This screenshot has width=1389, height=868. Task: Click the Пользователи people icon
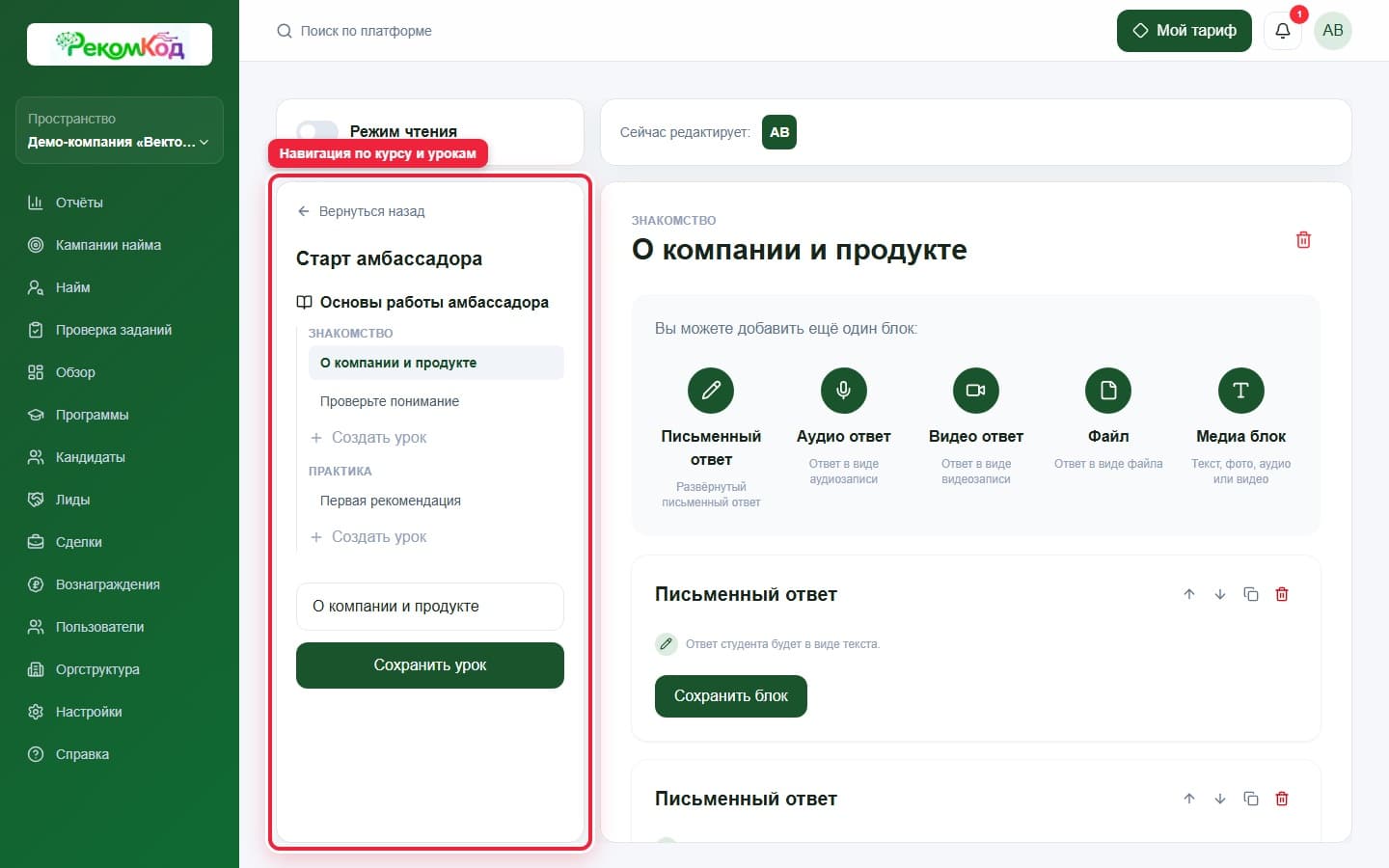coord(36,627)
